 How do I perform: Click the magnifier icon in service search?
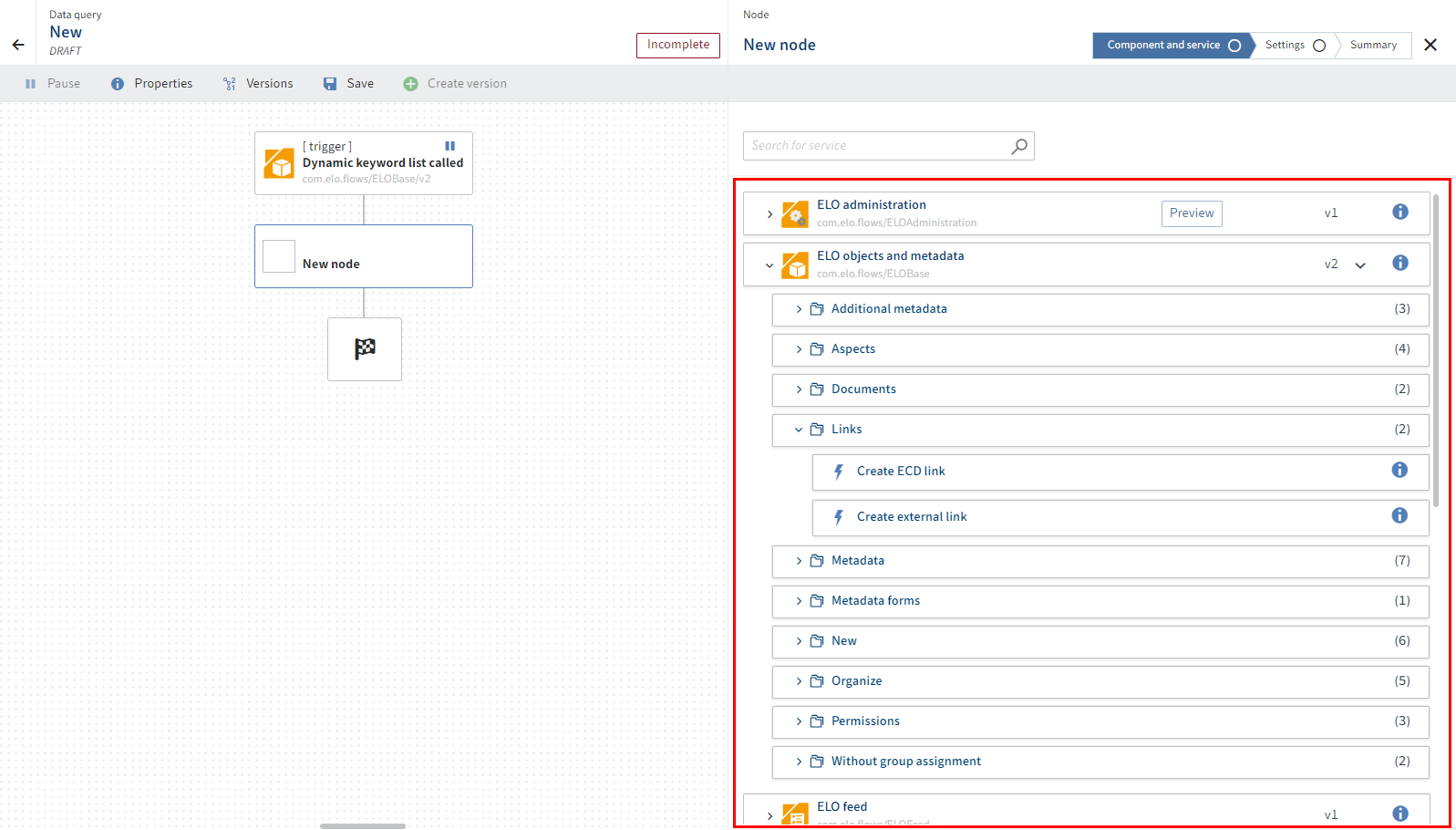coord(1019,146)
